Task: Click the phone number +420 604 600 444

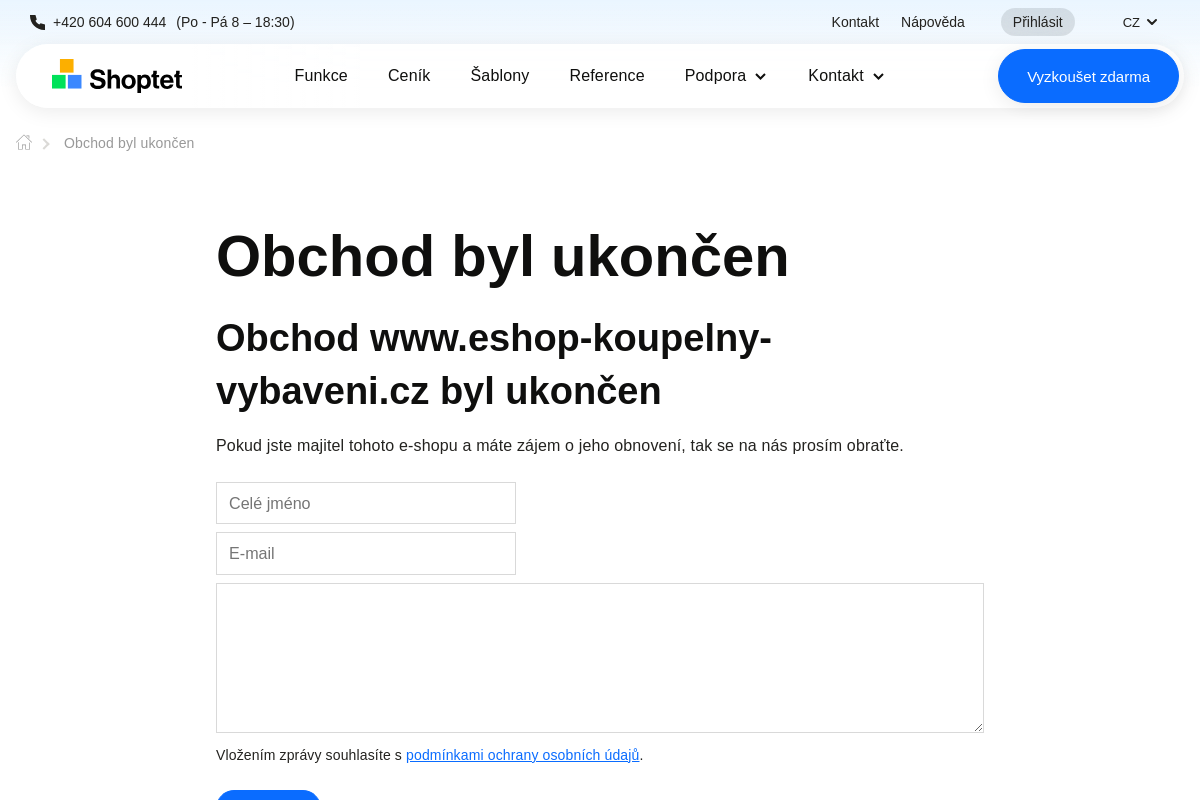Action: tap(110, 22)
